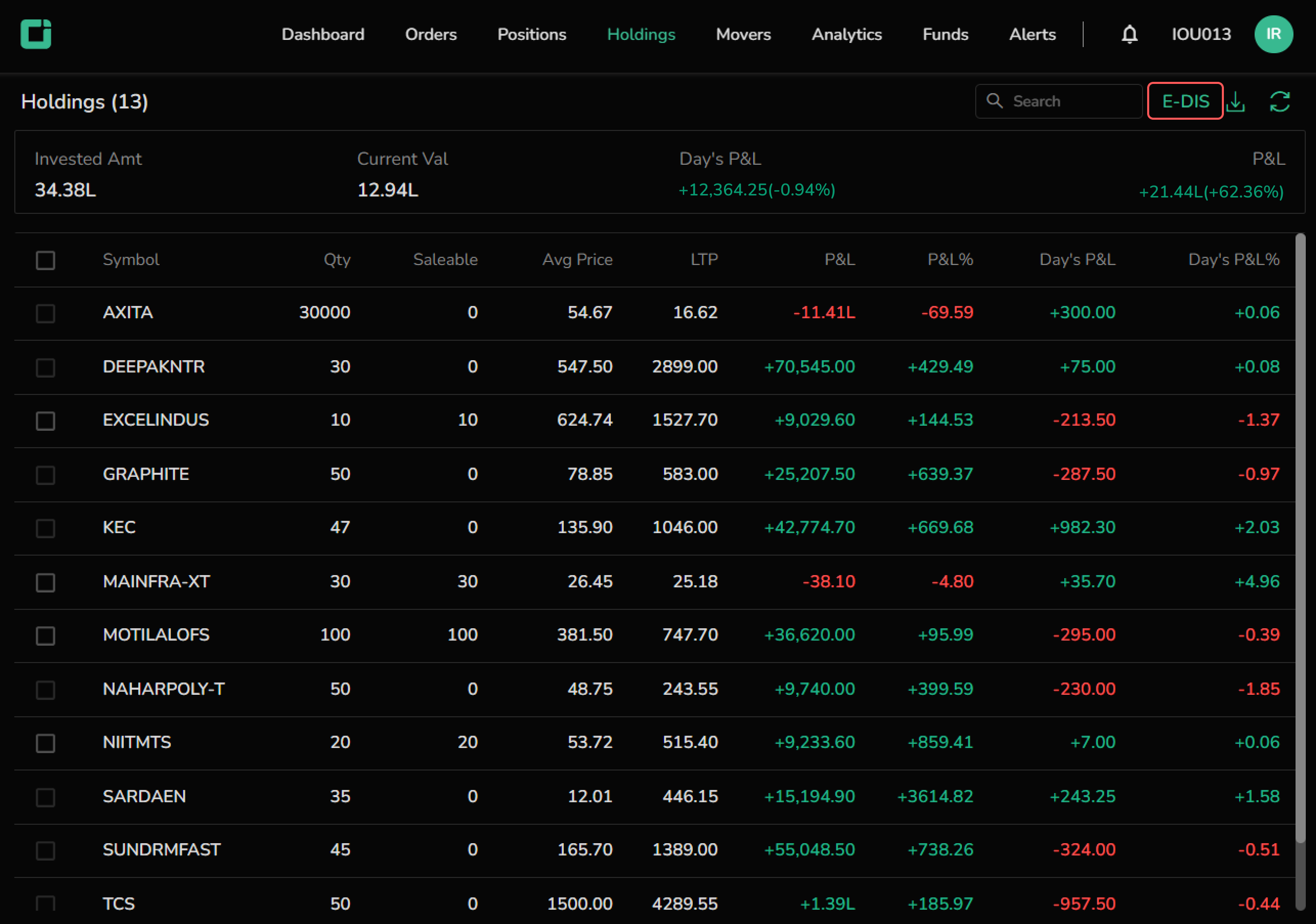Click the search magnifier icon
The width and height of the screenshot is (1316, 924).
click(x=995, y=101)
